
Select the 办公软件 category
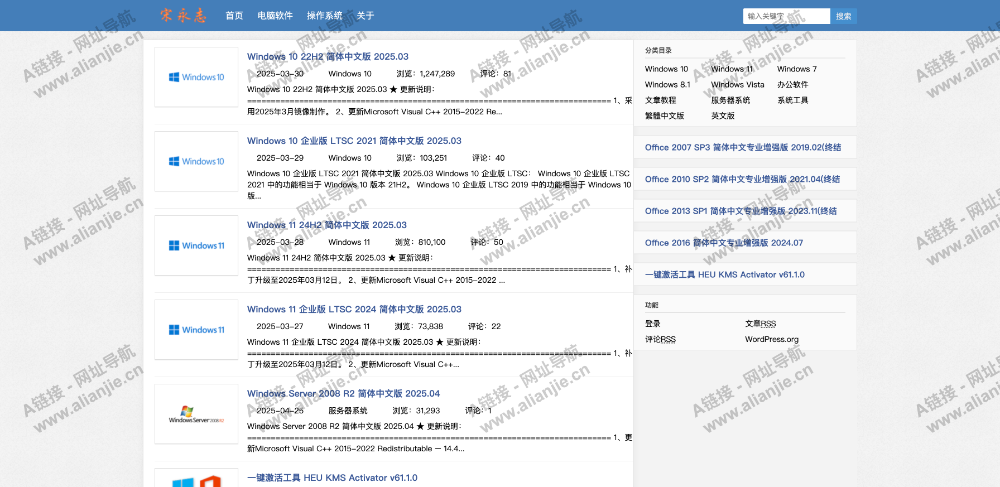[793, 84]
